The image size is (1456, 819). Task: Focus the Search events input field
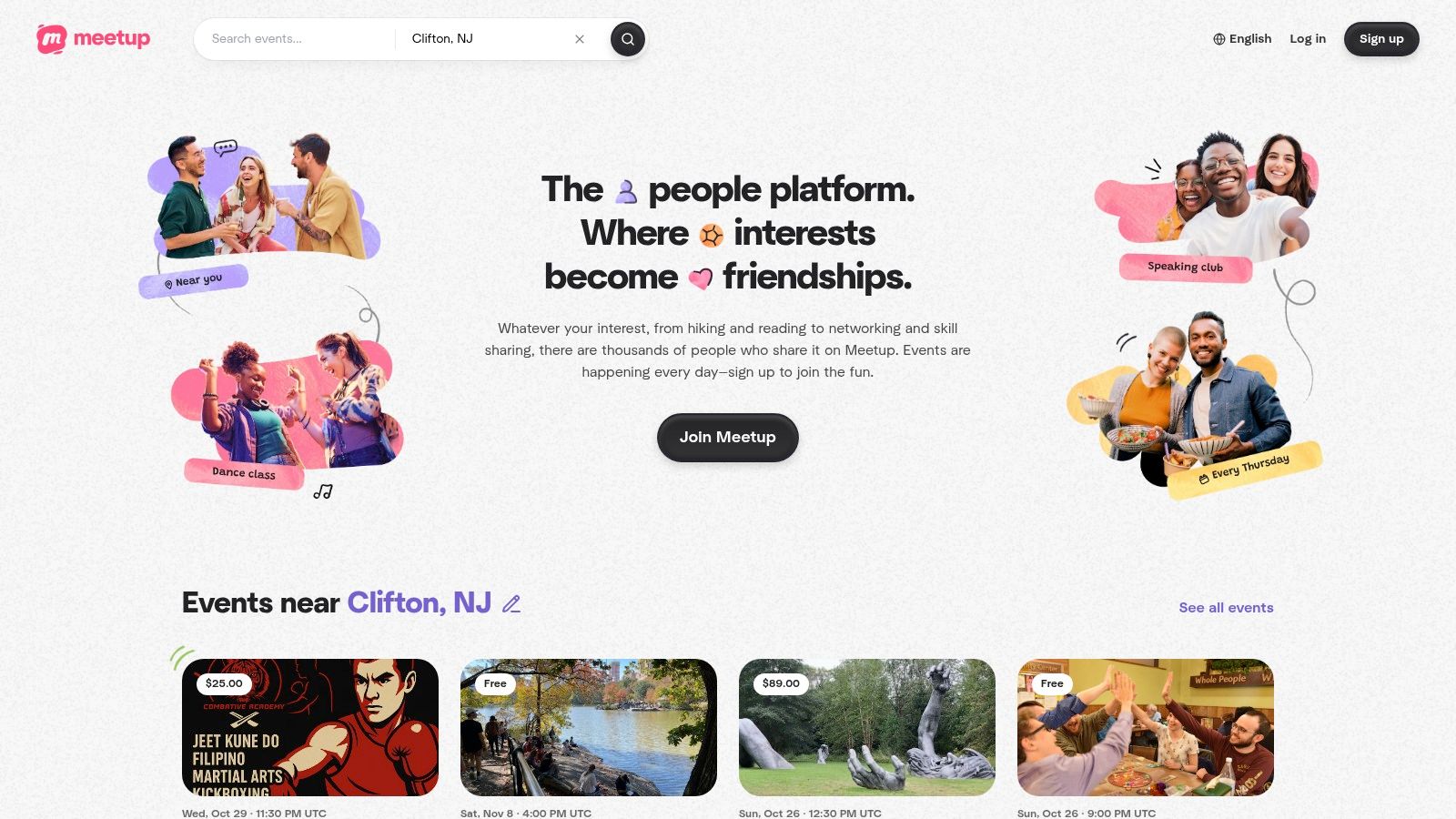pos(296,39)
